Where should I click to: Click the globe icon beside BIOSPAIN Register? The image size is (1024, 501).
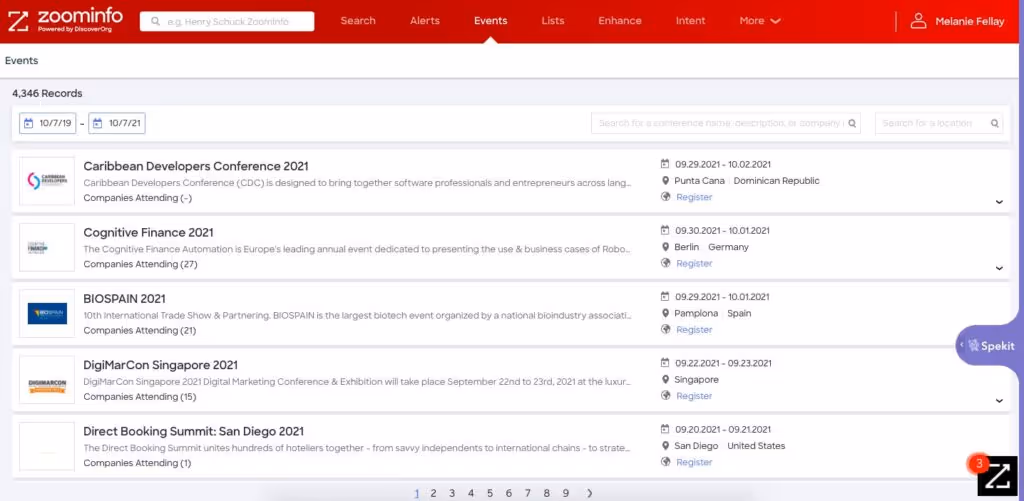[x=665, y=329]
